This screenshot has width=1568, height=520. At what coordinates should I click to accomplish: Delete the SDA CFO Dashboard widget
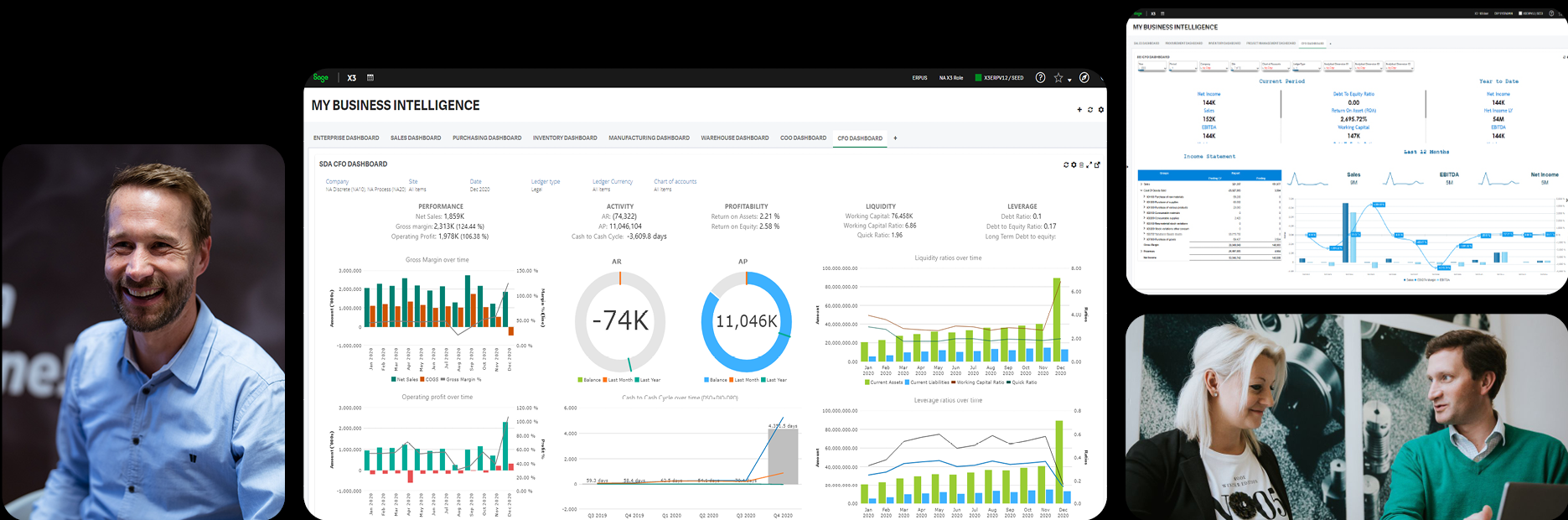pyautogui.click(x=1081, y=165)
